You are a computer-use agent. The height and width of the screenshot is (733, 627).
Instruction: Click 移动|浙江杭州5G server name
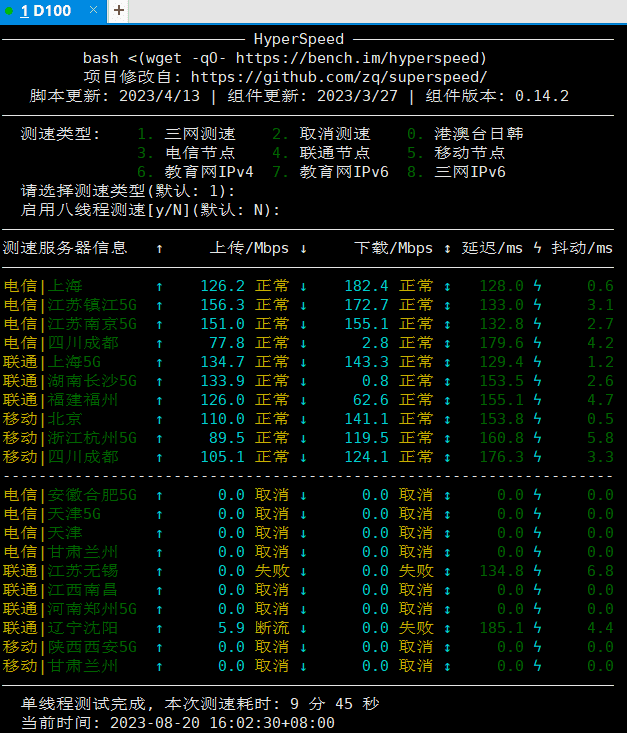70,438
